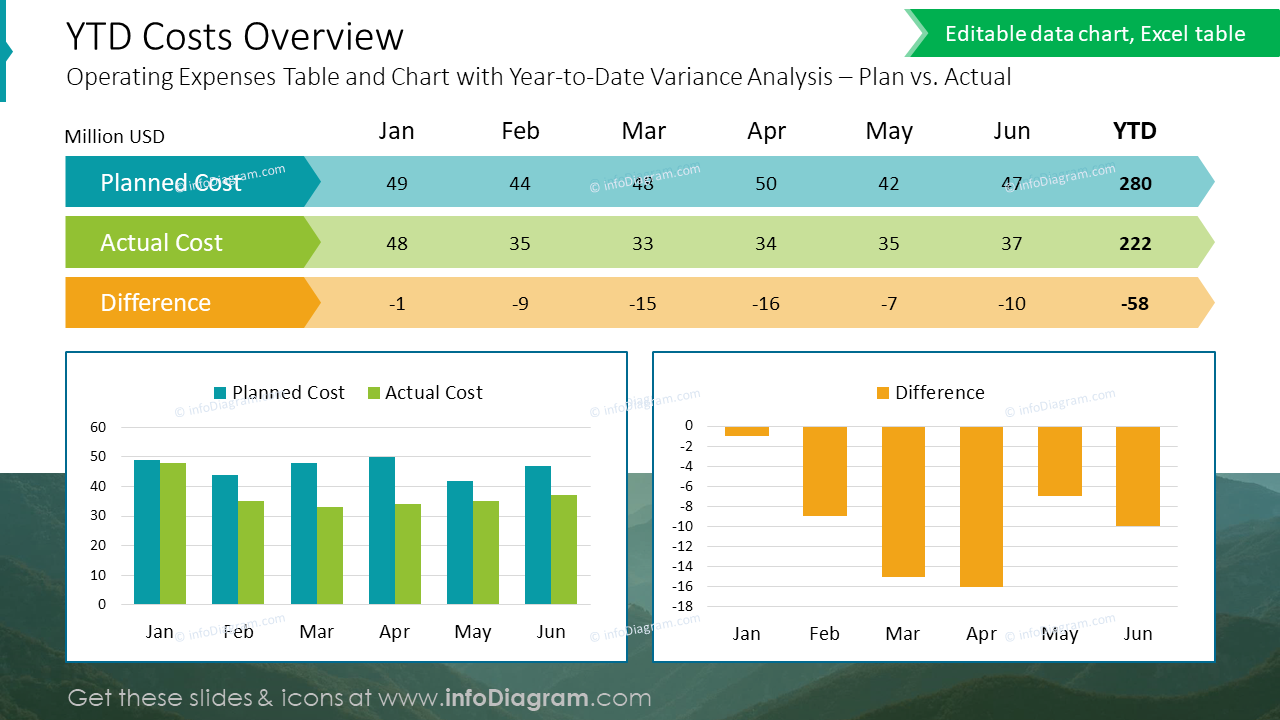Expand the YTD column header
This screenshot has height=720, width=1280.
pos(1135,130)
